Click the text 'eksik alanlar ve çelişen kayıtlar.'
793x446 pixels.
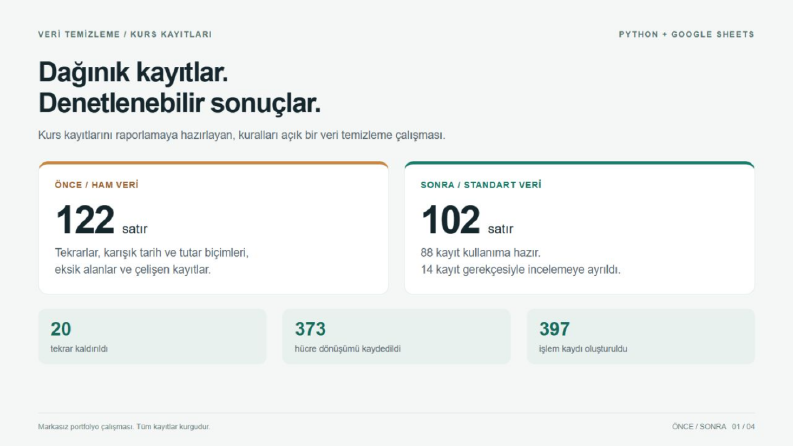tap(133, 270)
